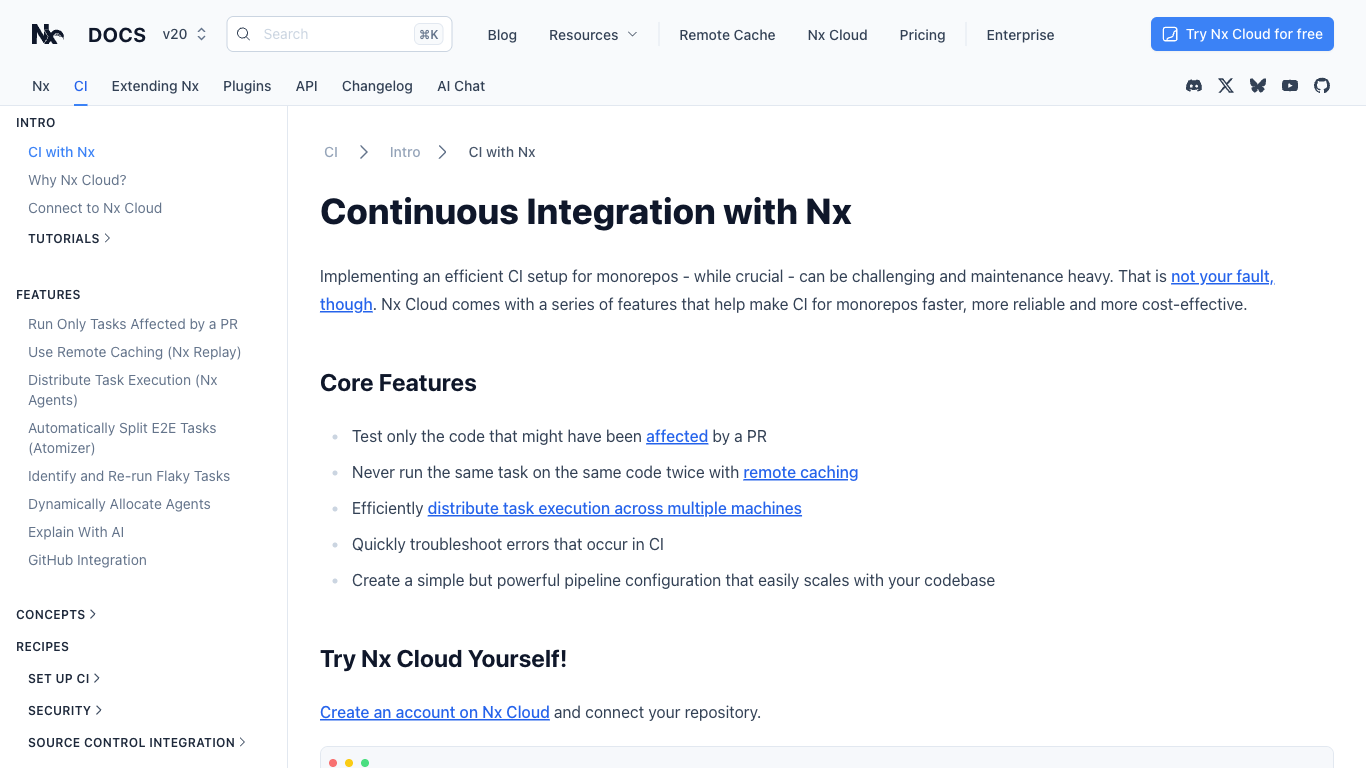This screenshot has width=1366, height=768.
Task: Open the Blog link
Action: tap(502, 35)
